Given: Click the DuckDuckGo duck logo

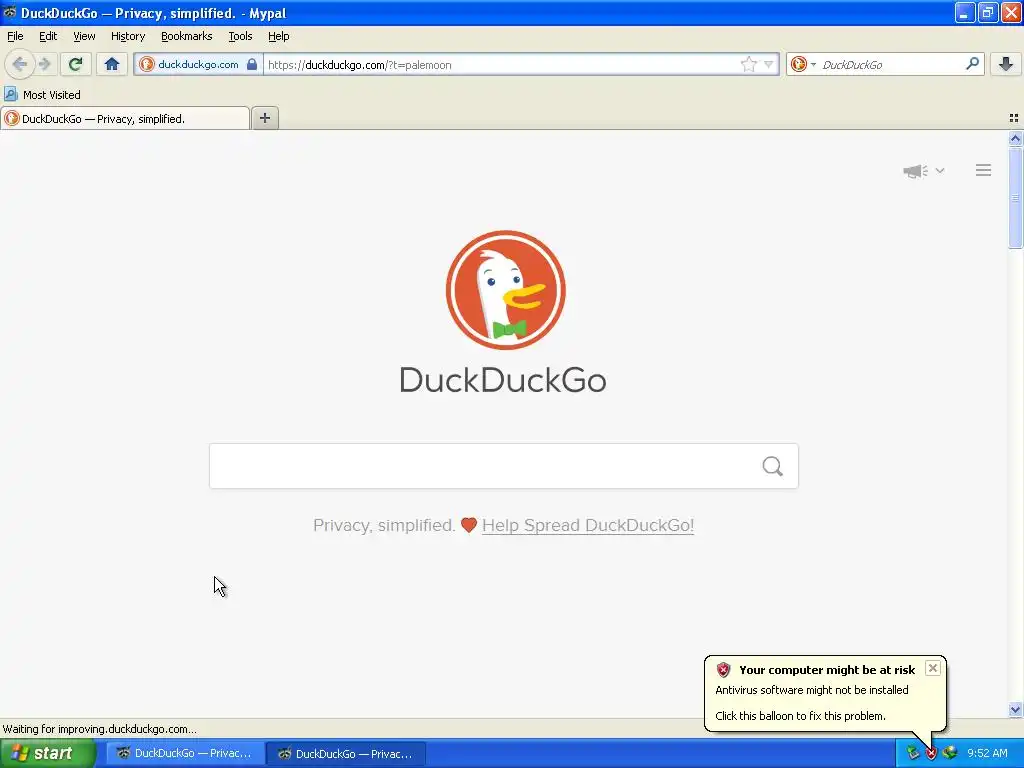Looking at the screenshot, I should click(x=505, y=290).
